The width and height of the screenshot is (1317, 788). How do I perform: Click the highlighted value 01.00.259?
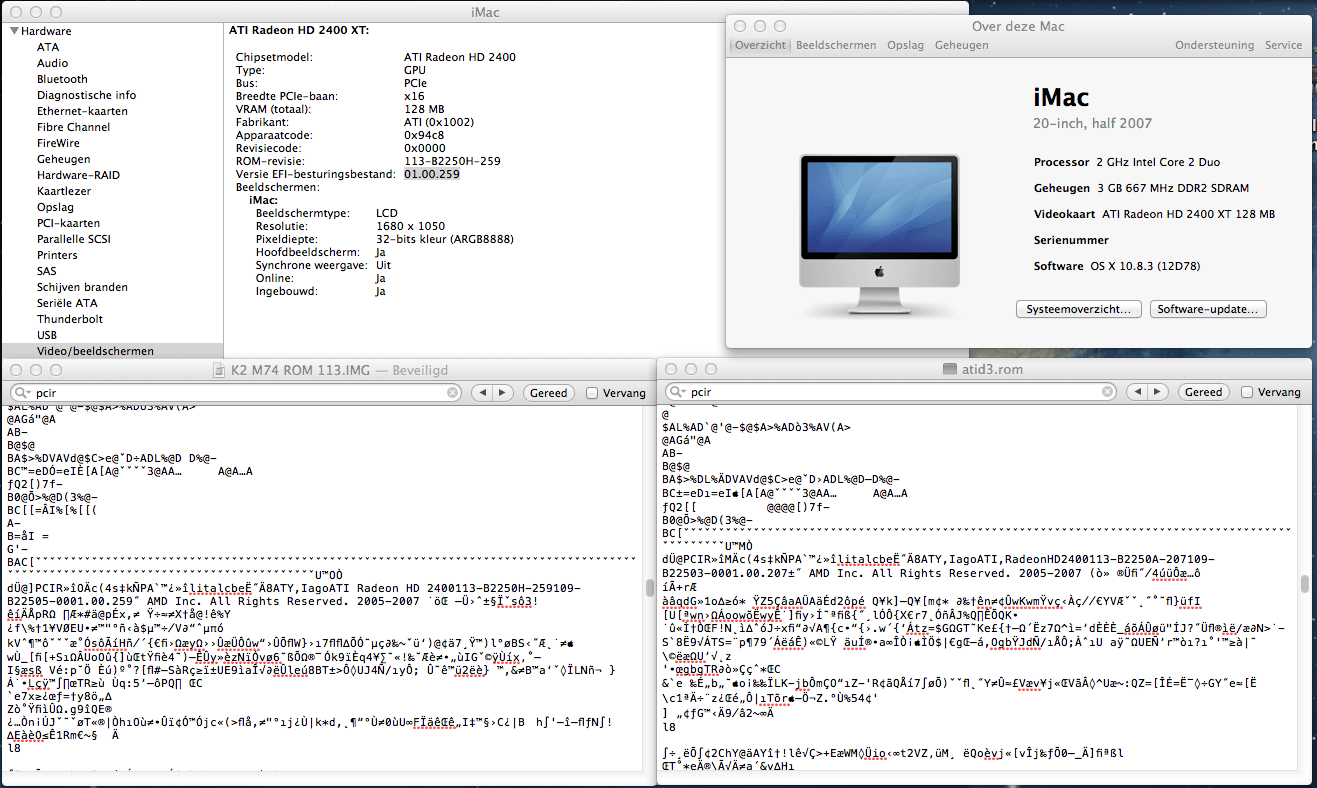coord(432,174)
